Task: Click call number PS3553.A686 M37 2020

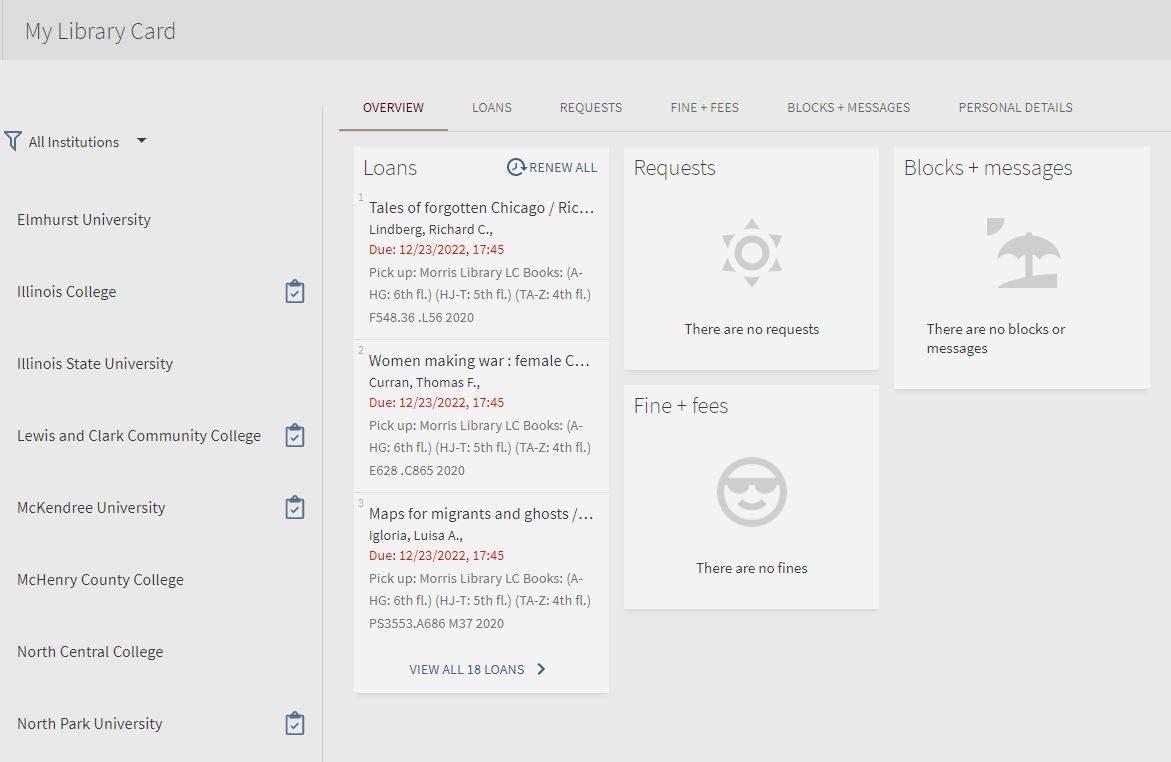Action: pos(436,624)
